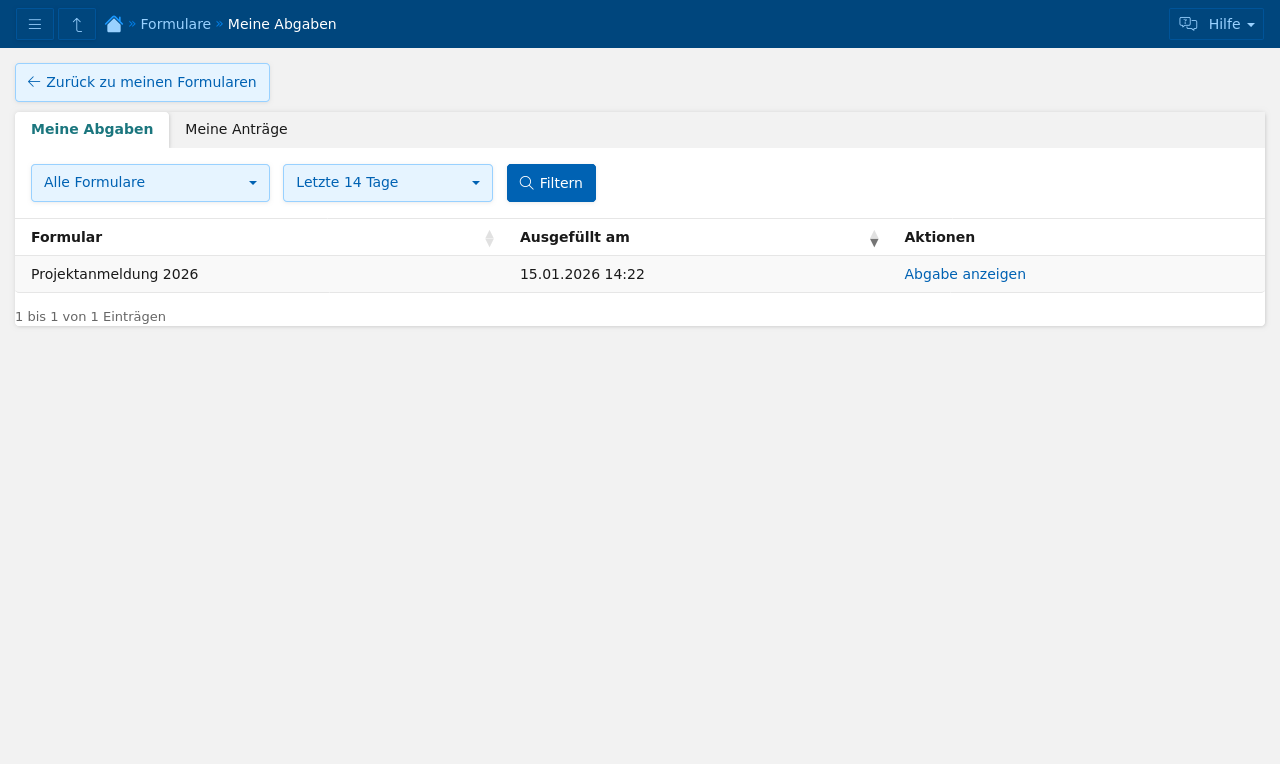Click the 15.01.2026 14:22 date cell
This screenshot has width=1280, height=764.
pos(582,274)
